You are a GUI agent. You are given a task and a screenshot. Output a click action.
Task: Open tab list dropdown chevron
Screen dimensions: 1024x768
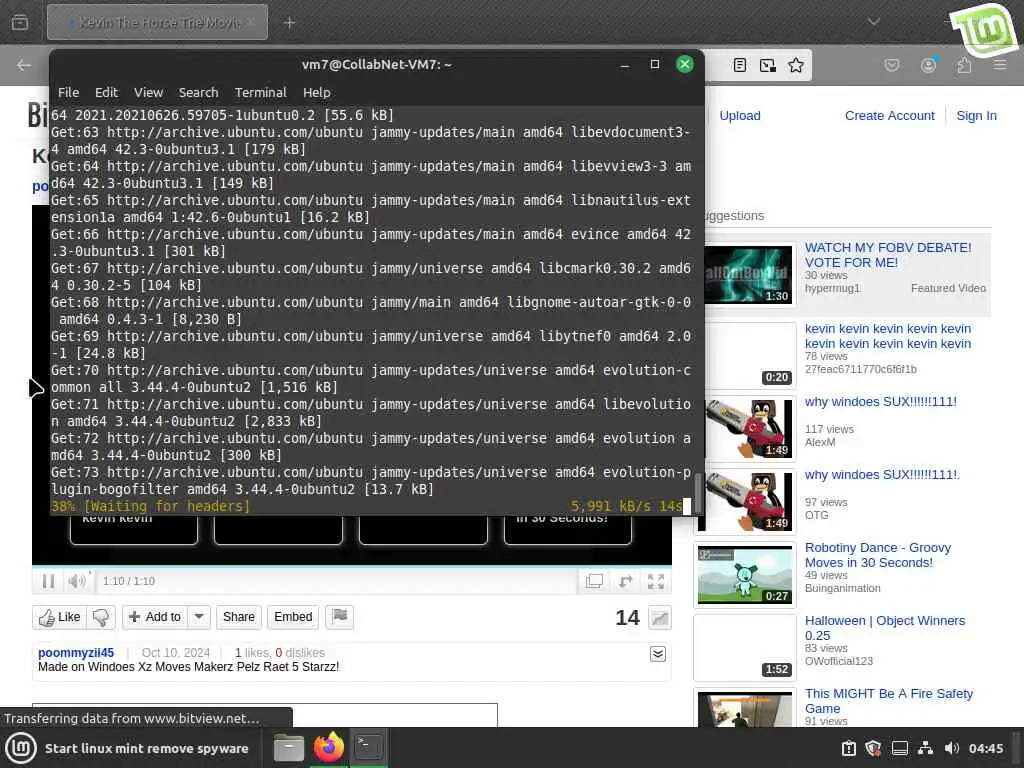pos(873,22)
